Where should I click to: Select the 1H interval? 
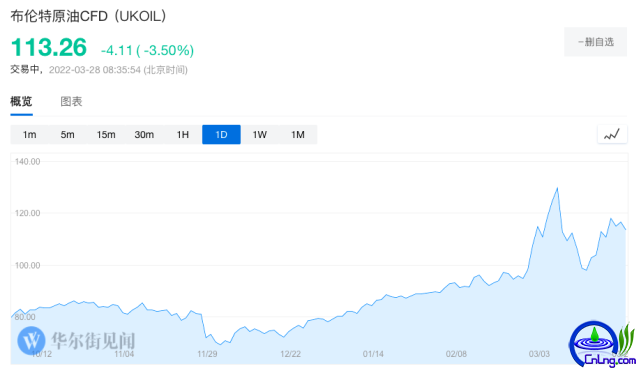[x=183, y=135]
